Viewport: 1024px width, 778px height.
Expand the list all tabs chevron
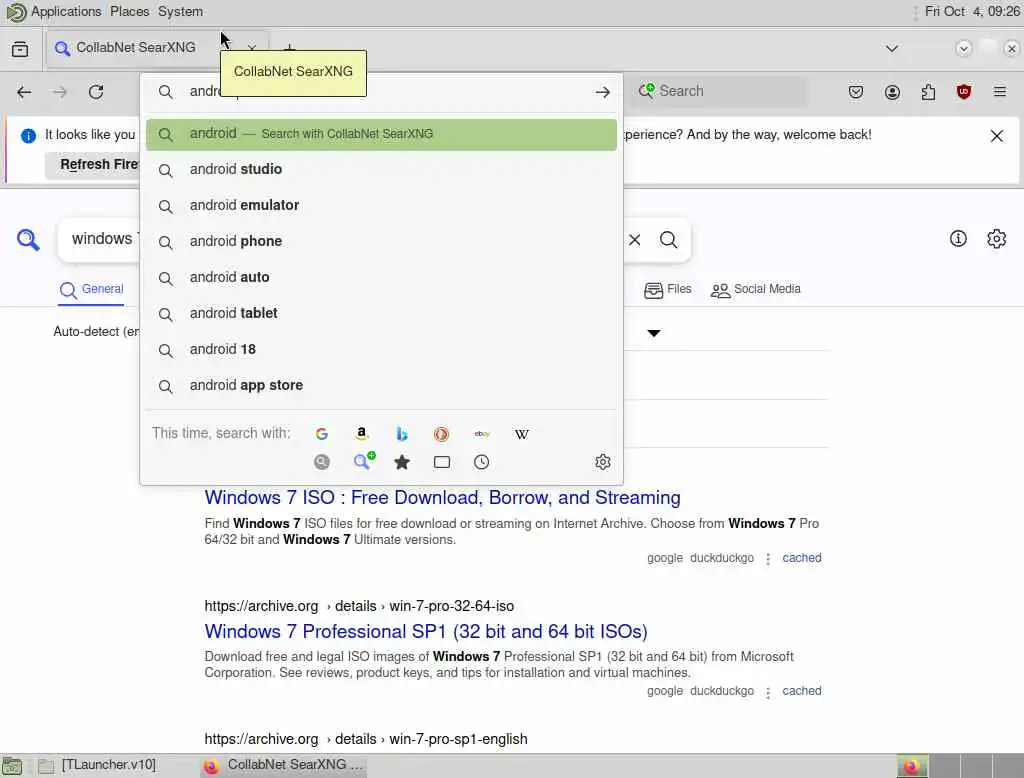[x=891, y=48]
